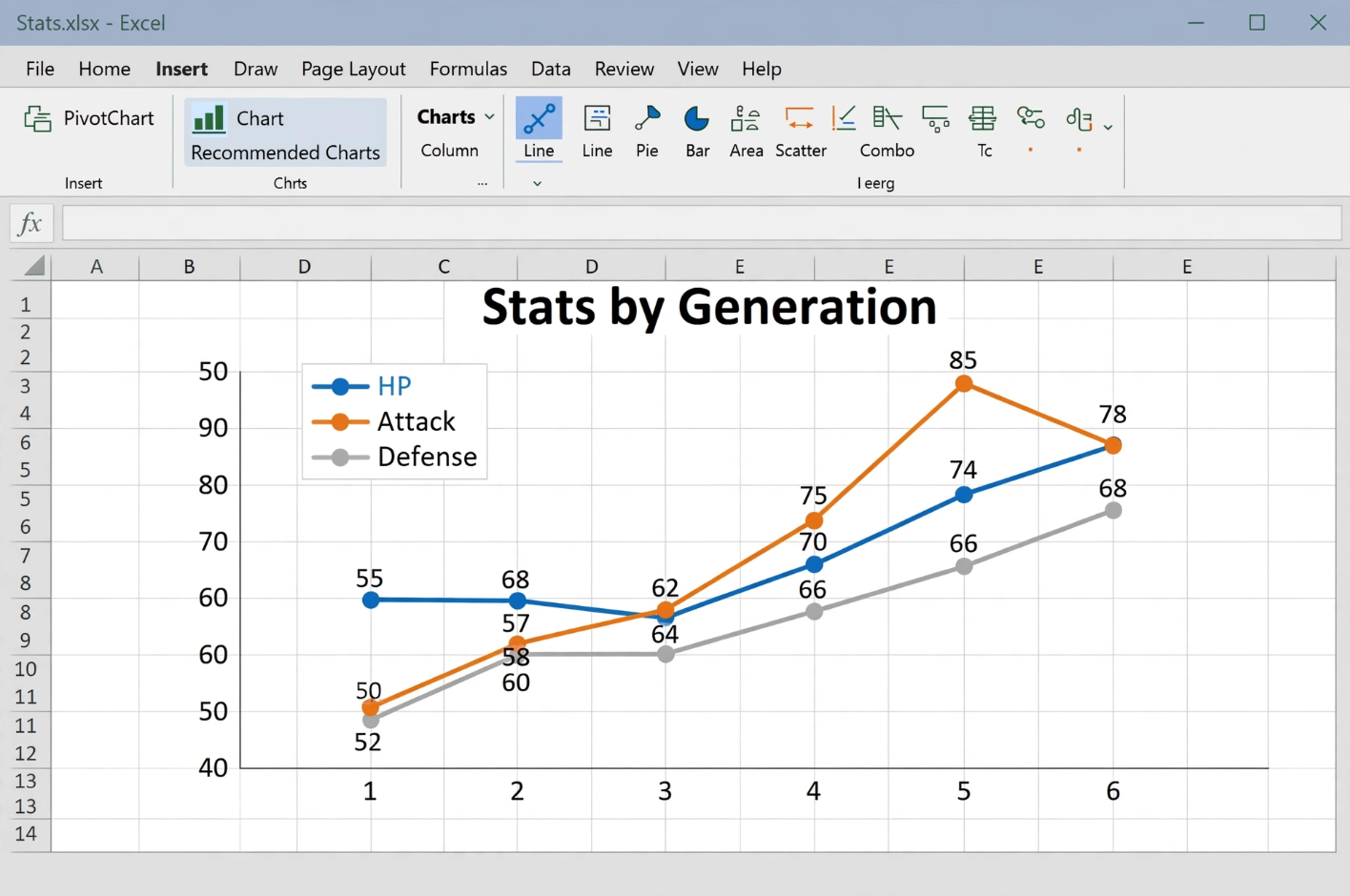Image resolution: width=1350 pixels, height=896 pixels.
Task: Insert a Pie chart
Action: click(647, 118)
